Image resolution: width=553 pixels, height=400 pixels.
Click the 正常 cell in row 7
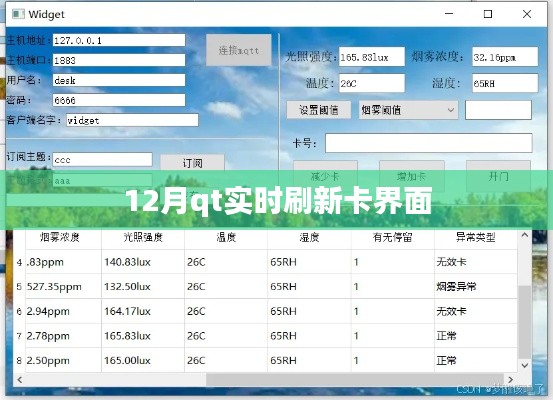(475, 336)
